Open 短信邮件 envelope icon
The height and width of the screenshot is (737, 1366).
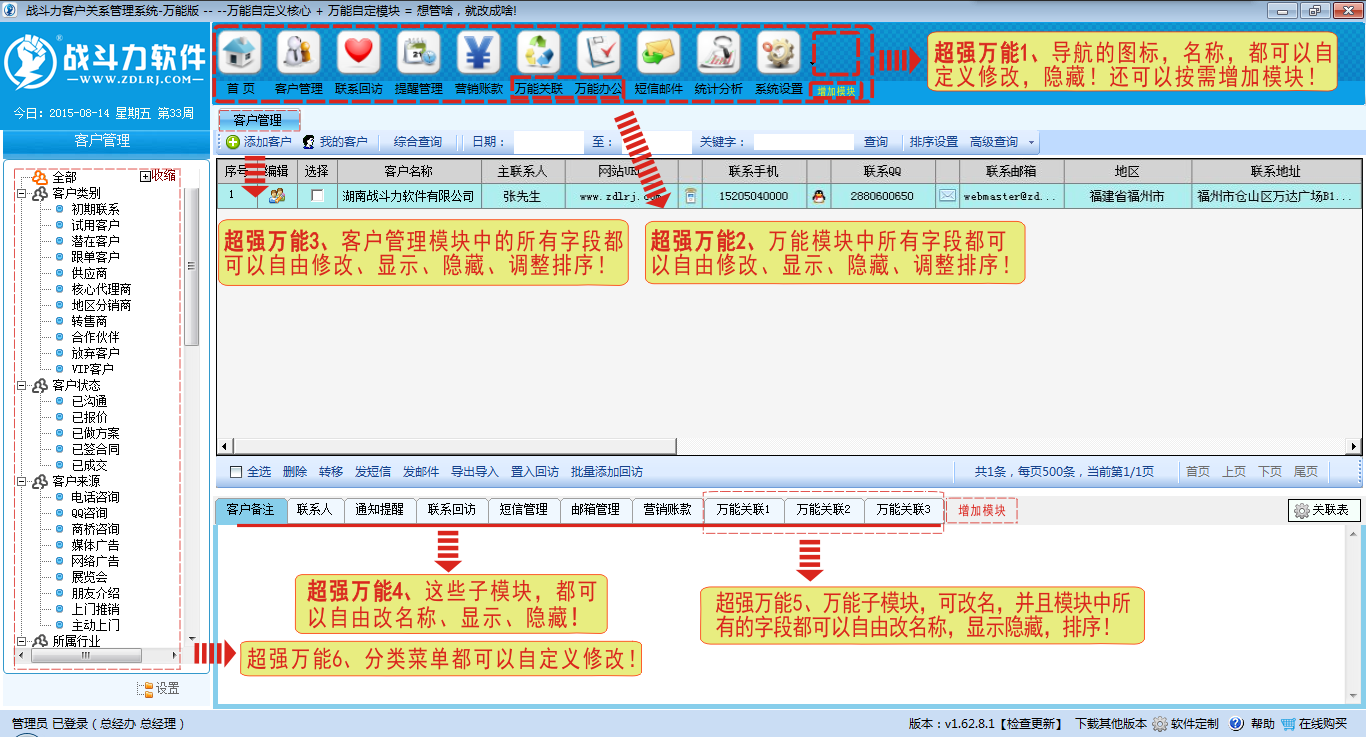[659, 53]
